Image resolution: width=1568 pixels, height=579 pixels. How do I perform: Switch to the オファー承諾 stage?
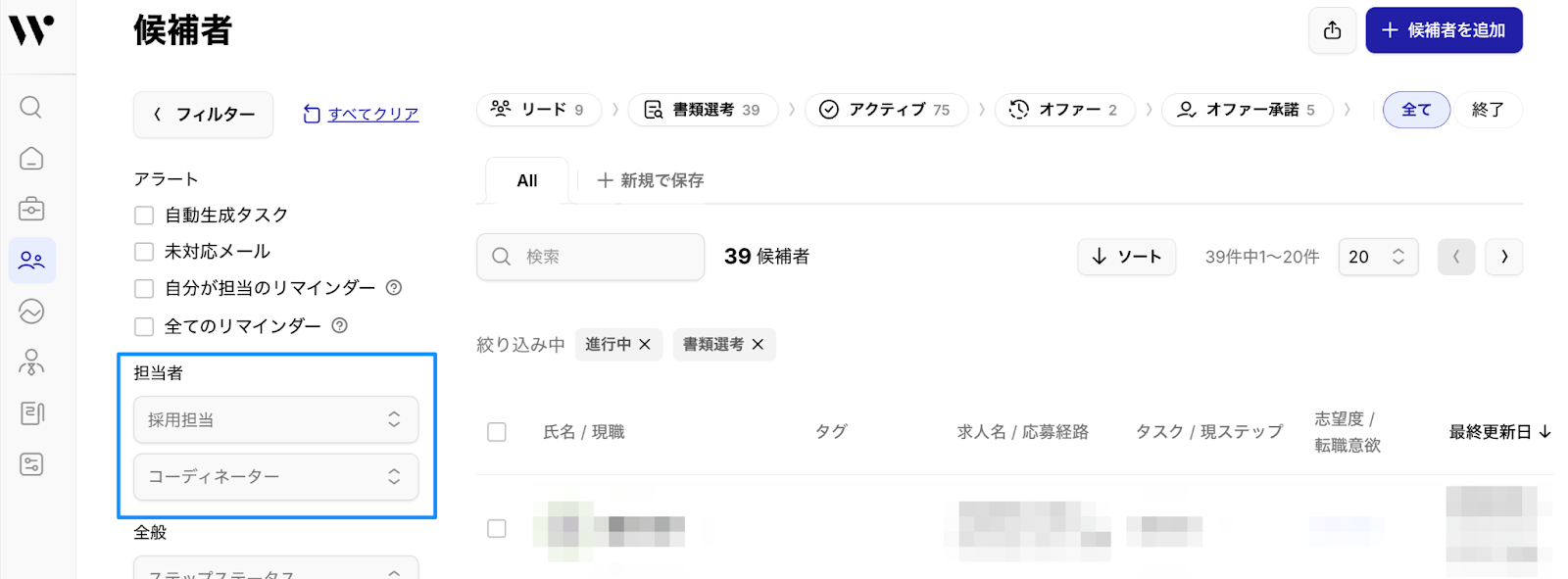1247,110
